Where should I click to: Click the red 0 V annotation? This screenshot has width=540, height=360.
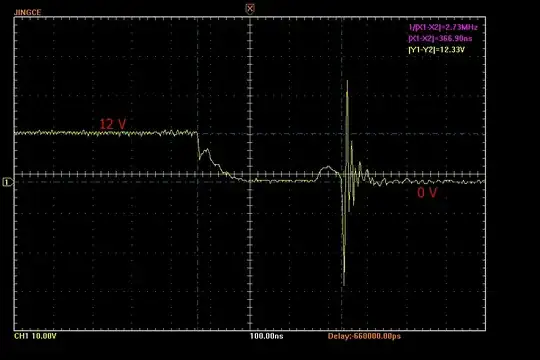tap(427, 193)
